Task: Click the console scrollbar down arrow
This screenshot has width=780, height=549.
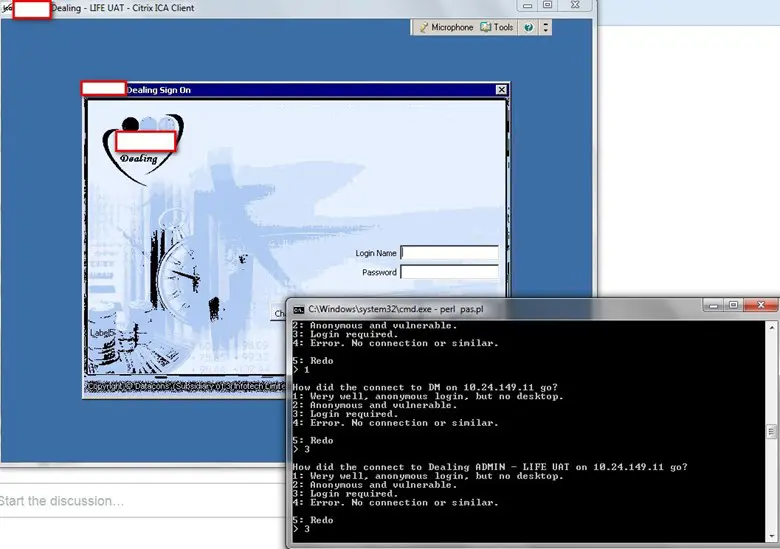Action: tap(771, 534)
